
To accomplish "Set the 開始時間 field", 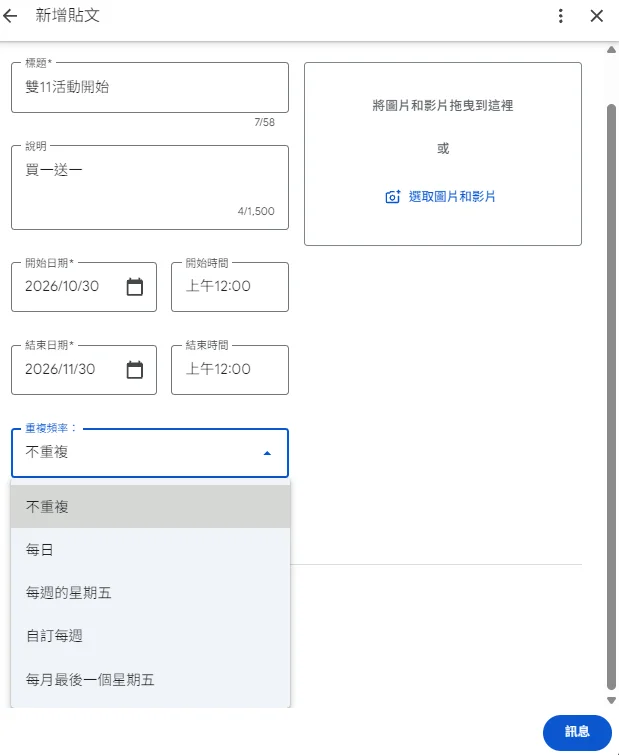I will [x=230, y=287].
